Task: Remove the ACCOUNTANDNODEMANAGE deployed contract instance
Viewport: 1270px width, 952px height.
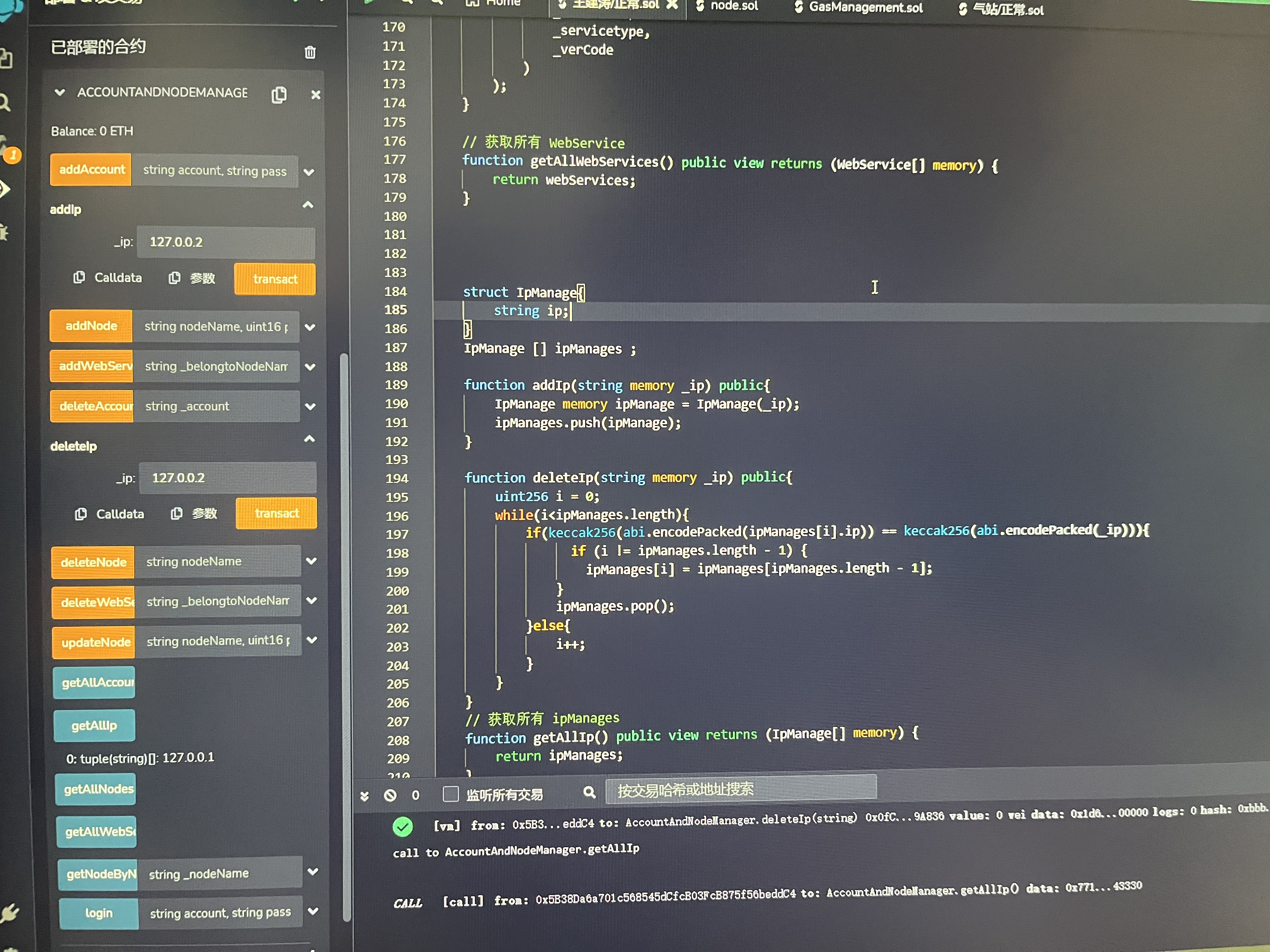Action: pyautogui.click(x=315, y=95)
